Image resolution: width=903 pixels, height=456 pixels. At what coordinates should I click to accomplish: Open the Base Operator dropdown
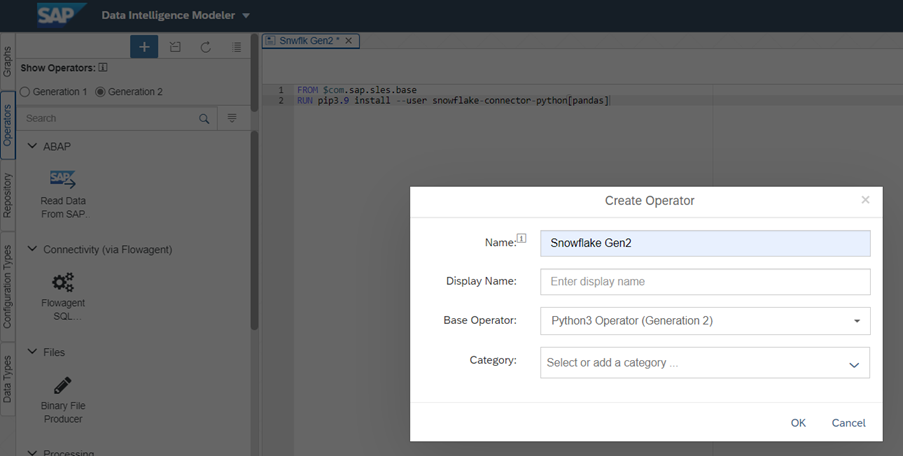click(x=856, y=321)
